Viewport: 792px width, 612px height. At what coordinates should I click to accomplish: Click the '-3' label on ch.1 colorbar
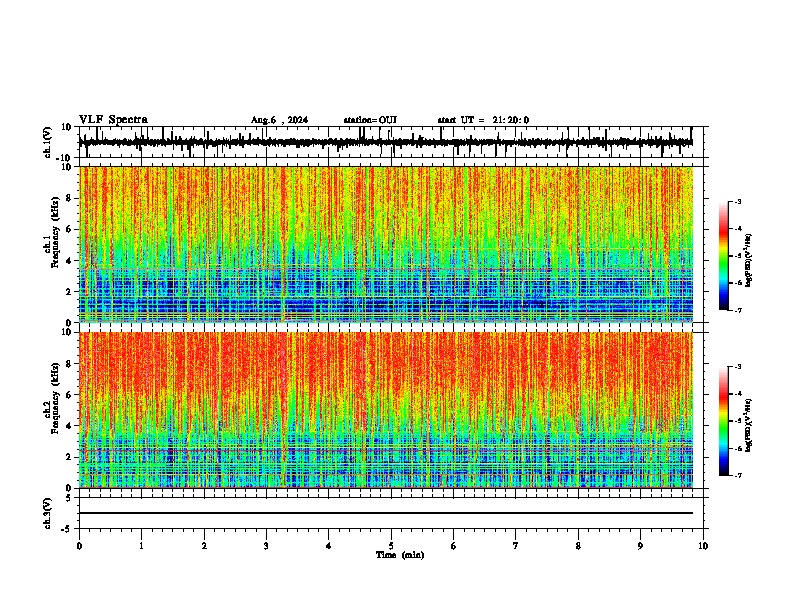(737, 201)
